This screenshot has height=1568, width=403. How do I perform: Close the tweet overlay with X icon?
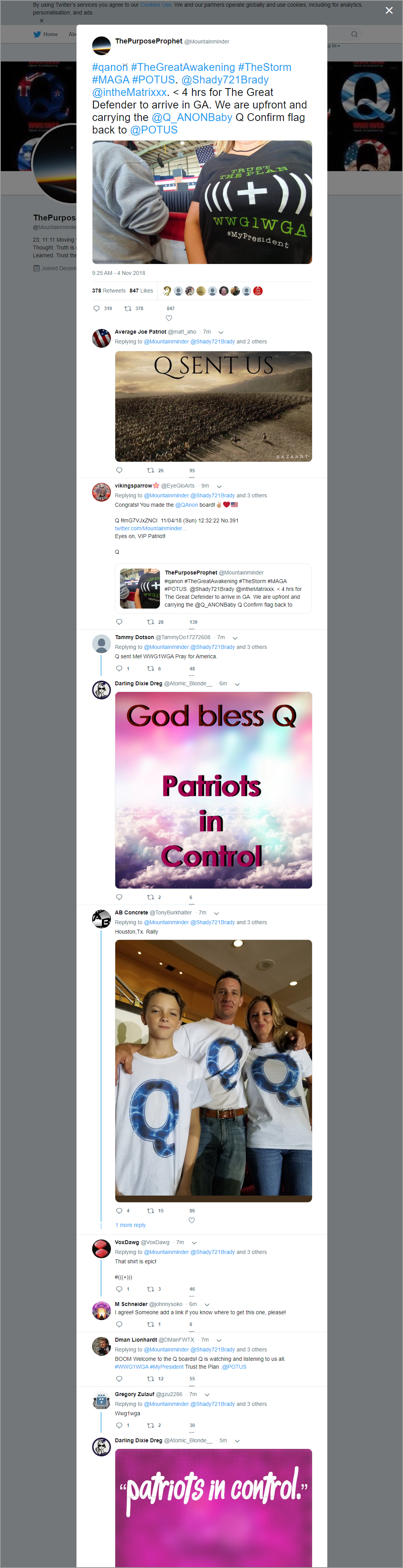389,10
